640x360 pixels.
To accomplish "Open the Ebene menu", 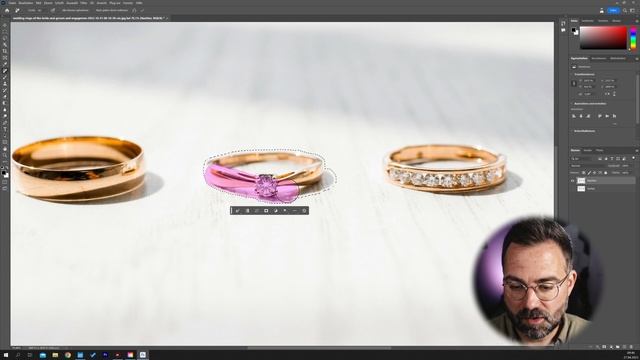I will pyautogui.click(x=48, y=3).
